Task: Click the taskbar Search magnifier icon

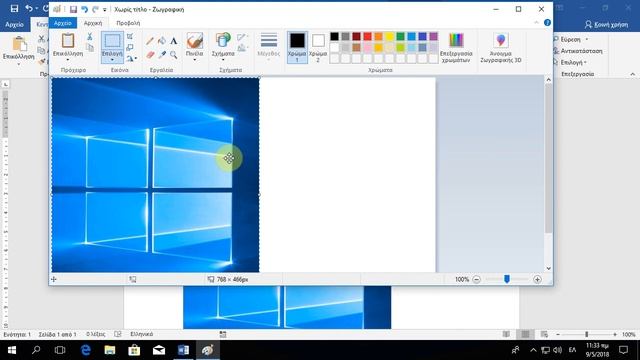Action: coord(36,350)
